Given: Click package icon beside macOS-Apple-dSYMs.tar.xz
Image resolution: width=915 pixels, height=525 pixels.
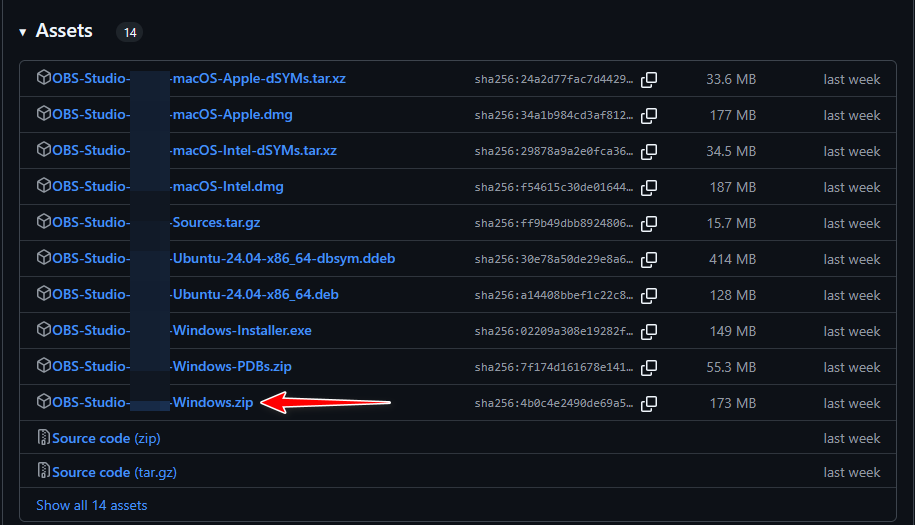Looking at the screenshot, I should click(x=44, y=78).
